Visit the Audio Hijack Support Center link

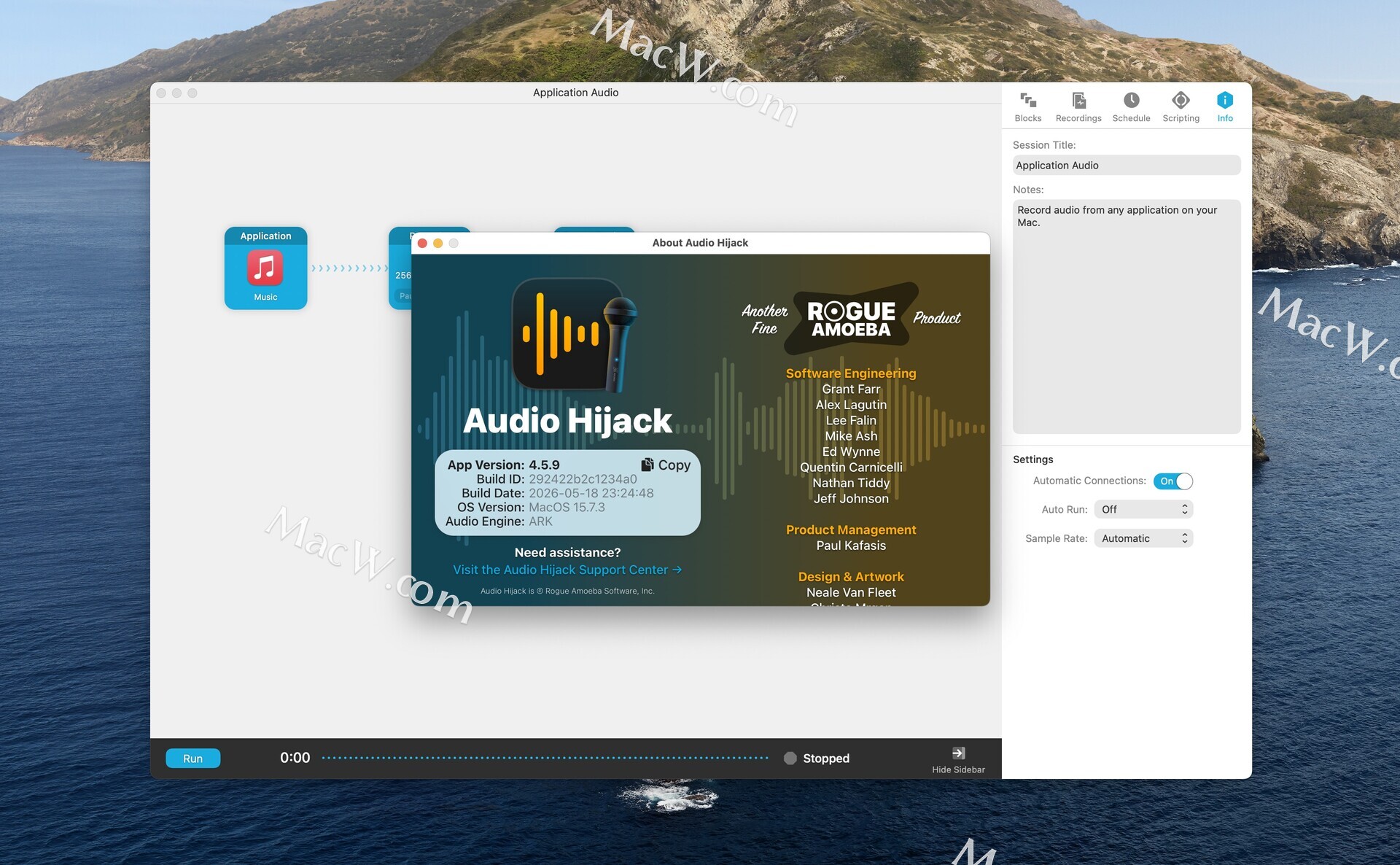click(567, 570)
